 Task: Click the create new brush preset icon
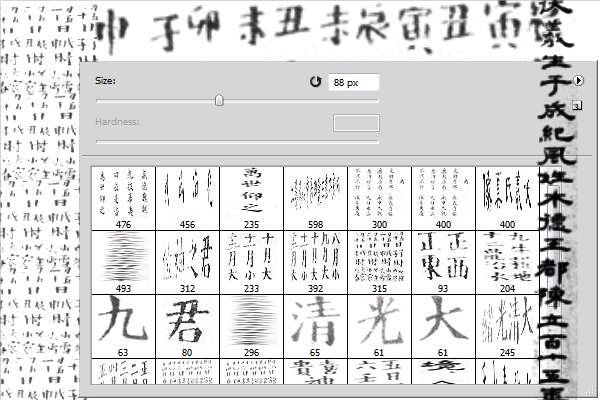click(577, 106)
